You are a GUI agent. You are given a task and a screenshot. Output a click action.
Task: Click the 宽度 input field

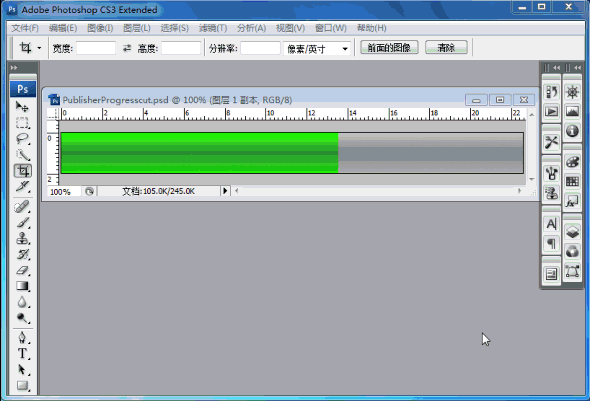(96, 48)
